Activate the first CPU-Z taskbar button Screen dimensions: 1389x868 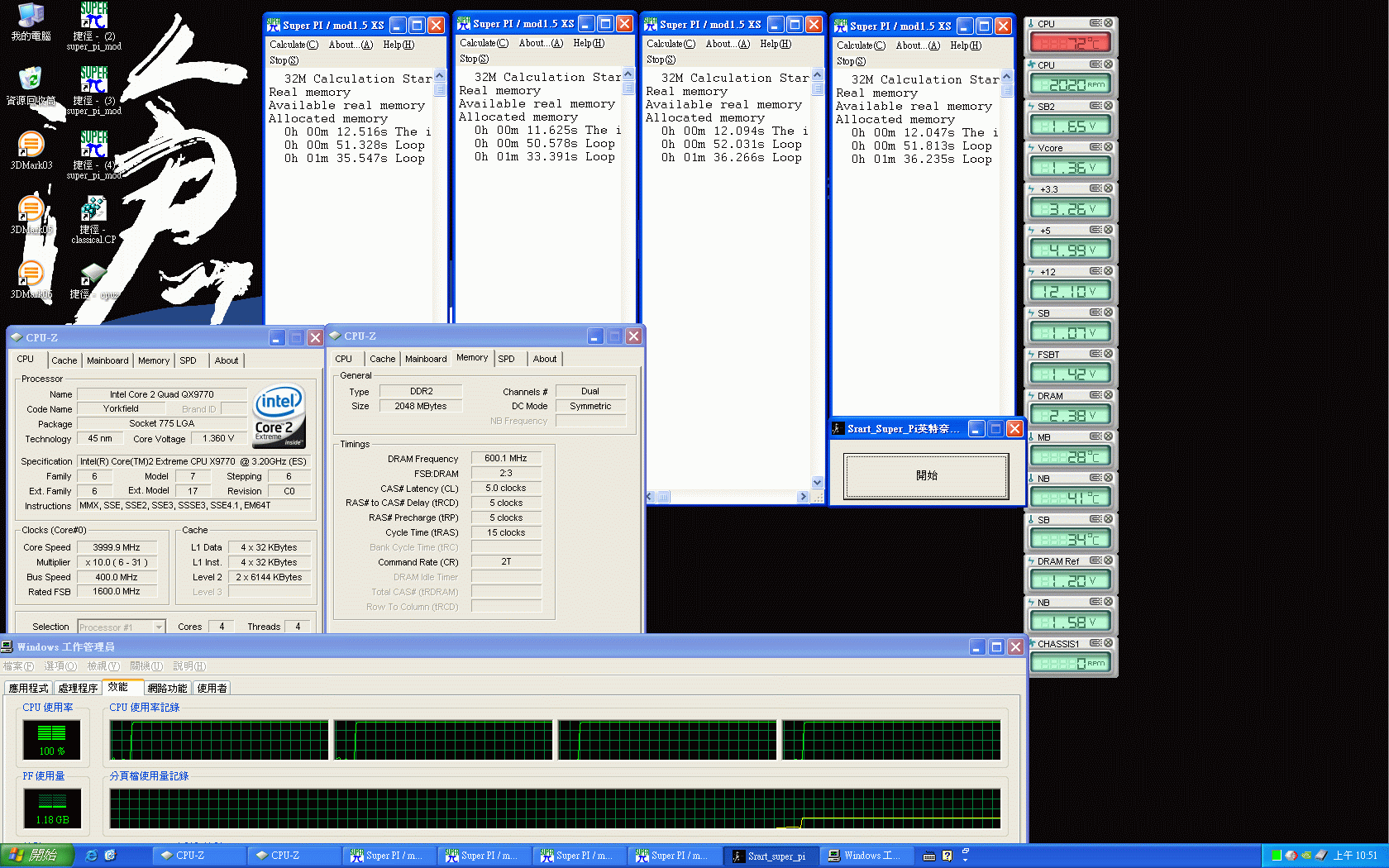[200, 856]
